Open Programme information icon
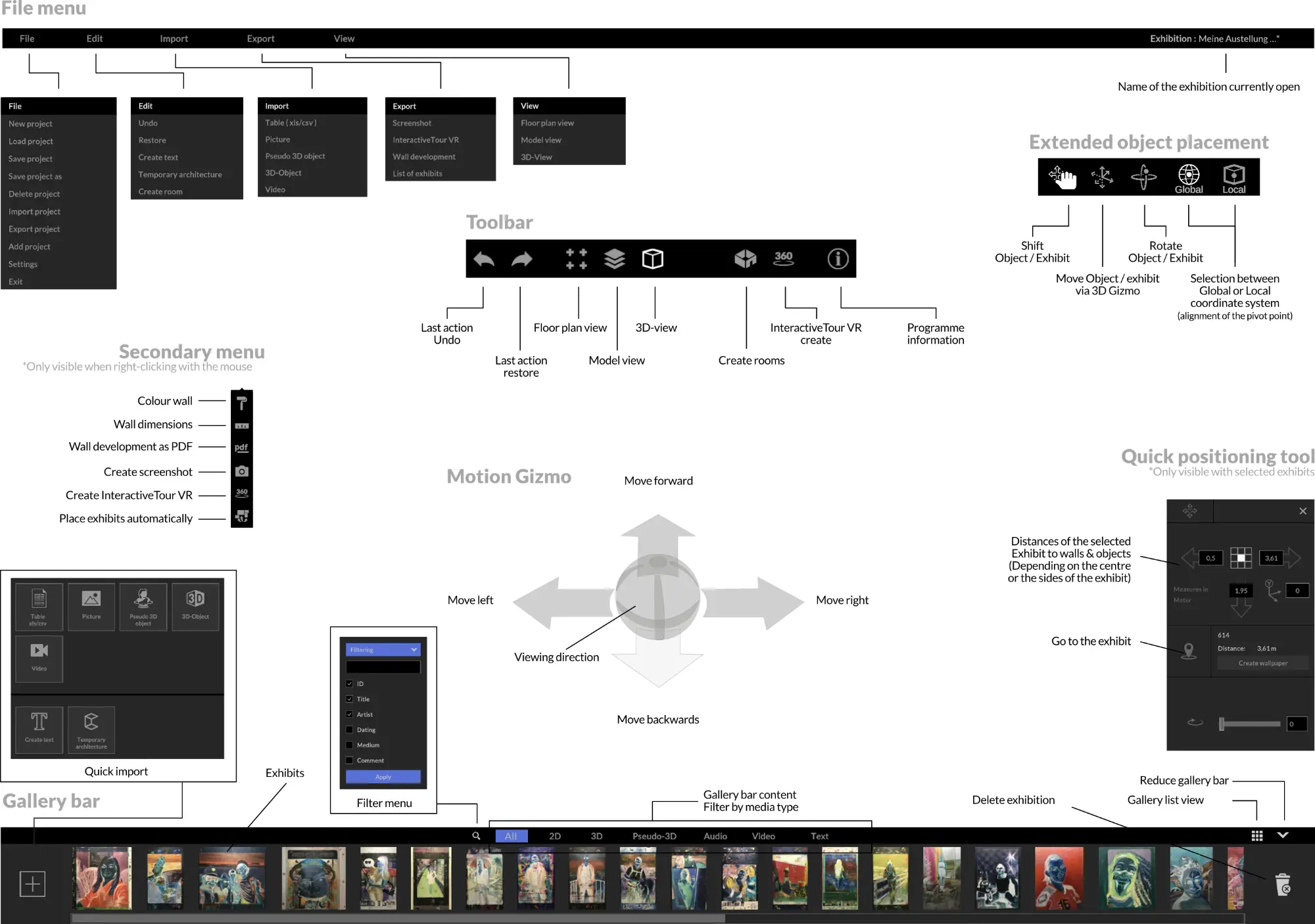Image resolution: width=1315 pixels, height=924 pixels. coord(838,259)
